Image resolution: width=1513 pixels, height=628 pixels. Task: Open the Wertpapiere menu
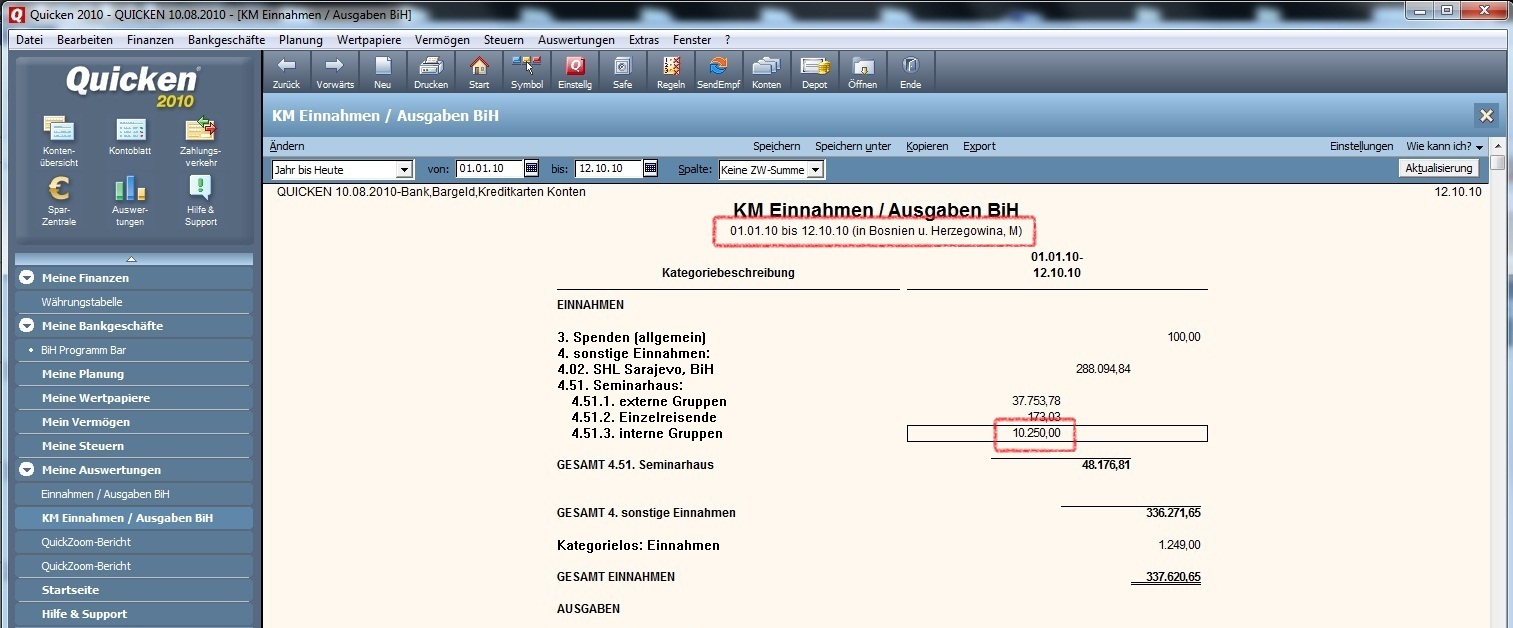[369, 40]
